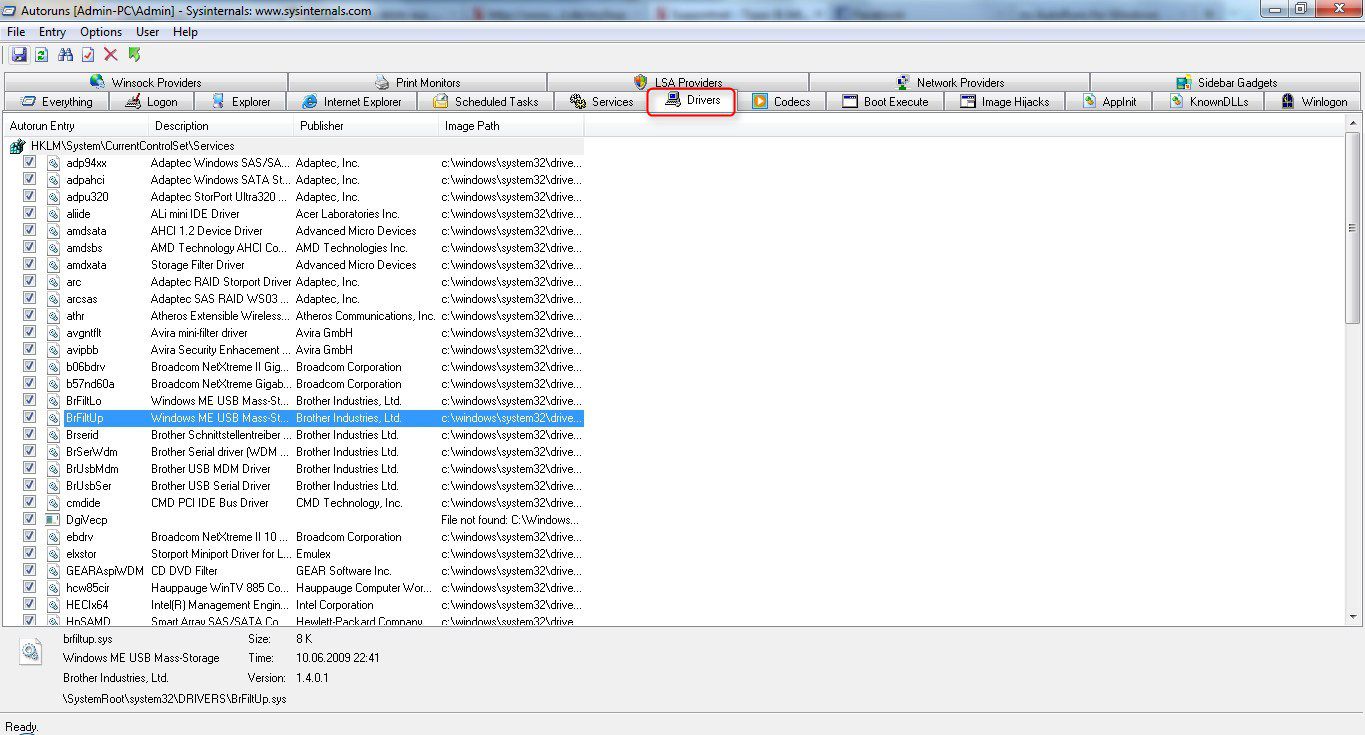1365x735 pixels.
Task: Select the BrFiltLo entry row
Action: 294,401
